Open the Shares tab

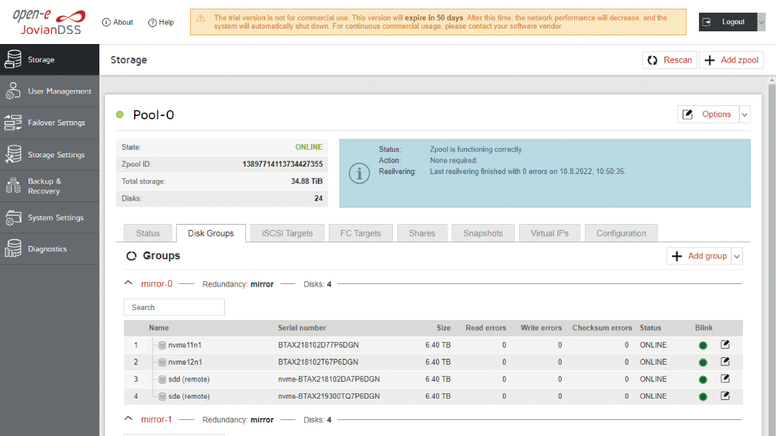point(422,233)
